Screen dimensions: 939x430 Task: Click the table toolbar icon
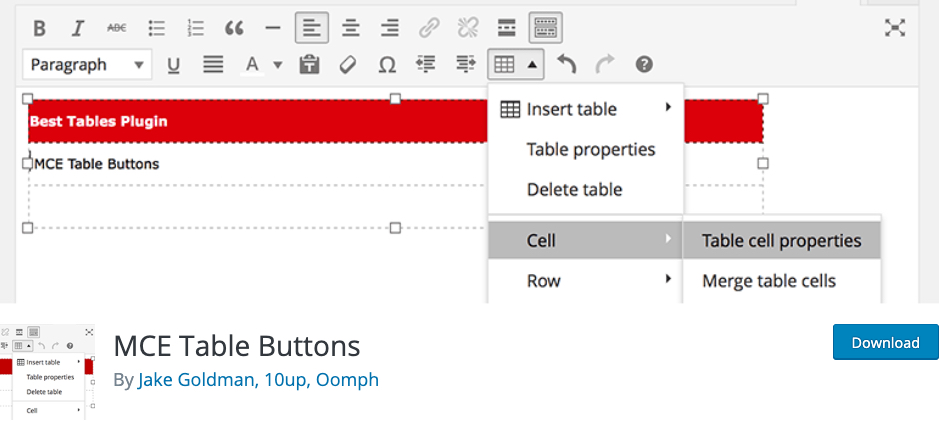504,65
